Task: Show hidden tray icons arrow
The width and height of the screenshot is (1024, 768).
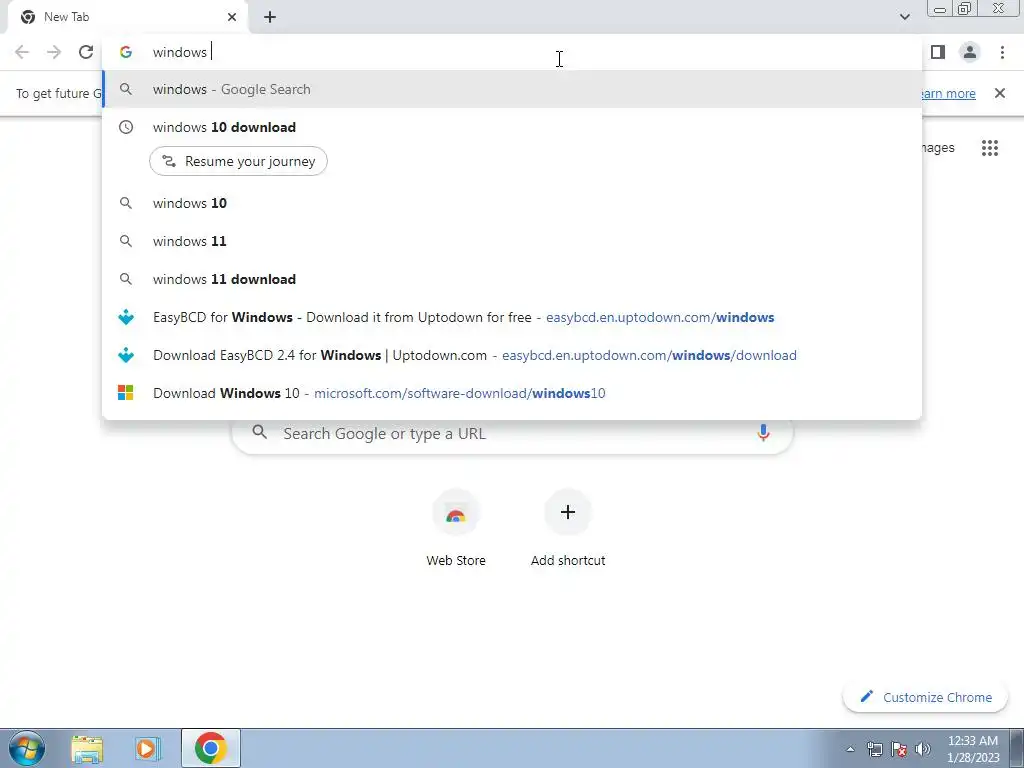Action: tap(850, 750)
